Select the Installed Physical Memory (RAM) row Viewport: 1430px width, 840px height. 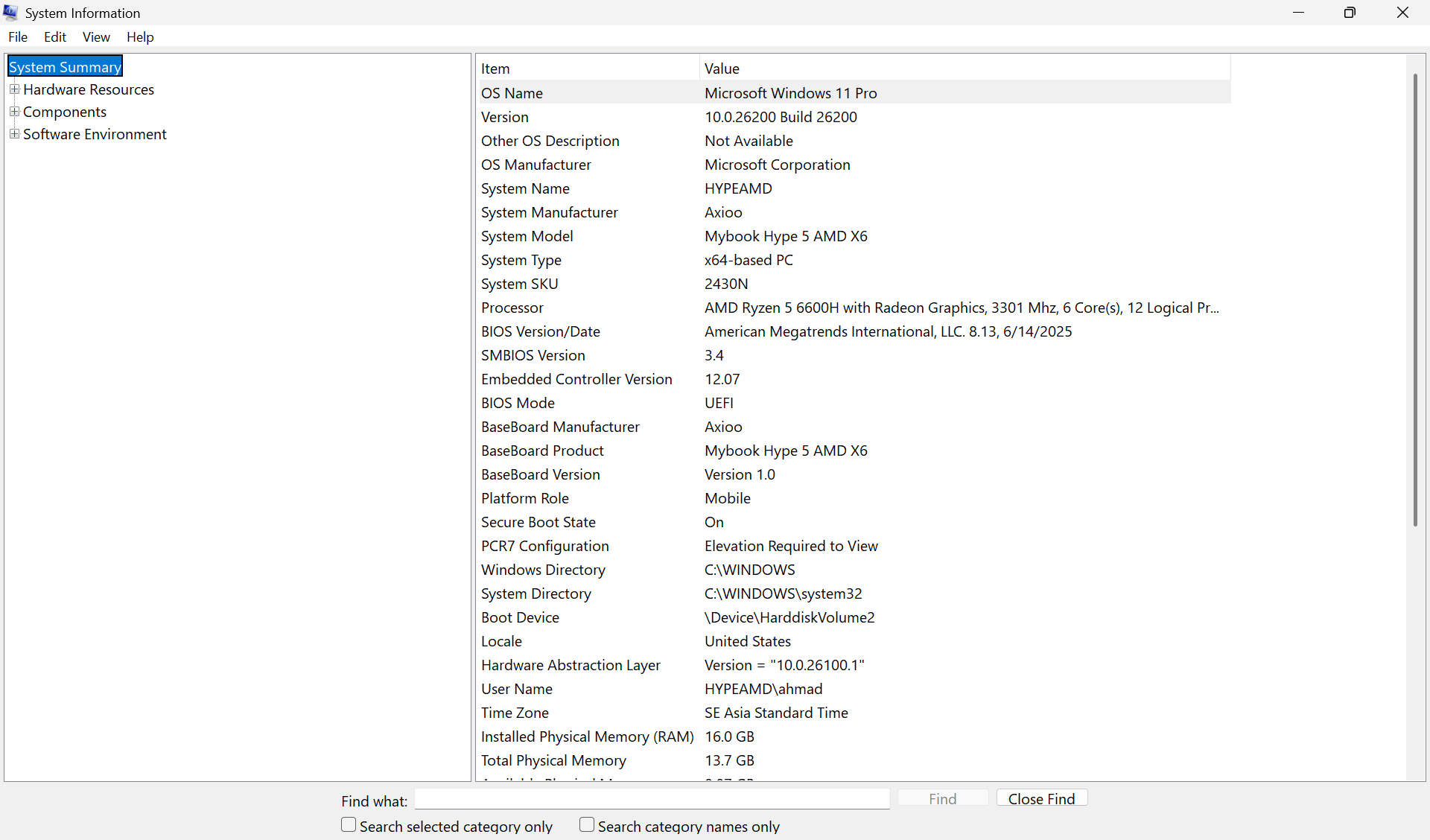coord(854,736)
